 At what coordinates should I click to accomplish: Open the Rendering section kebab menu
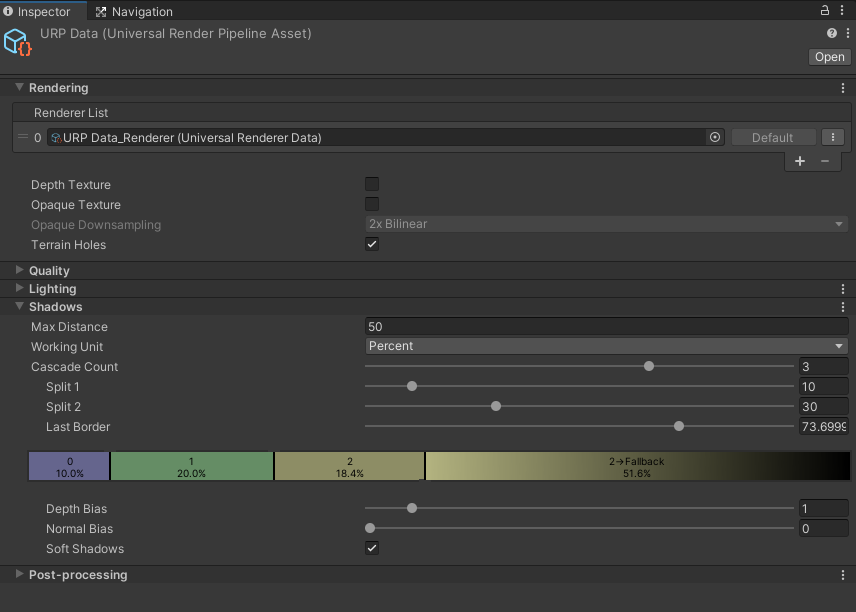click(843, 88)
